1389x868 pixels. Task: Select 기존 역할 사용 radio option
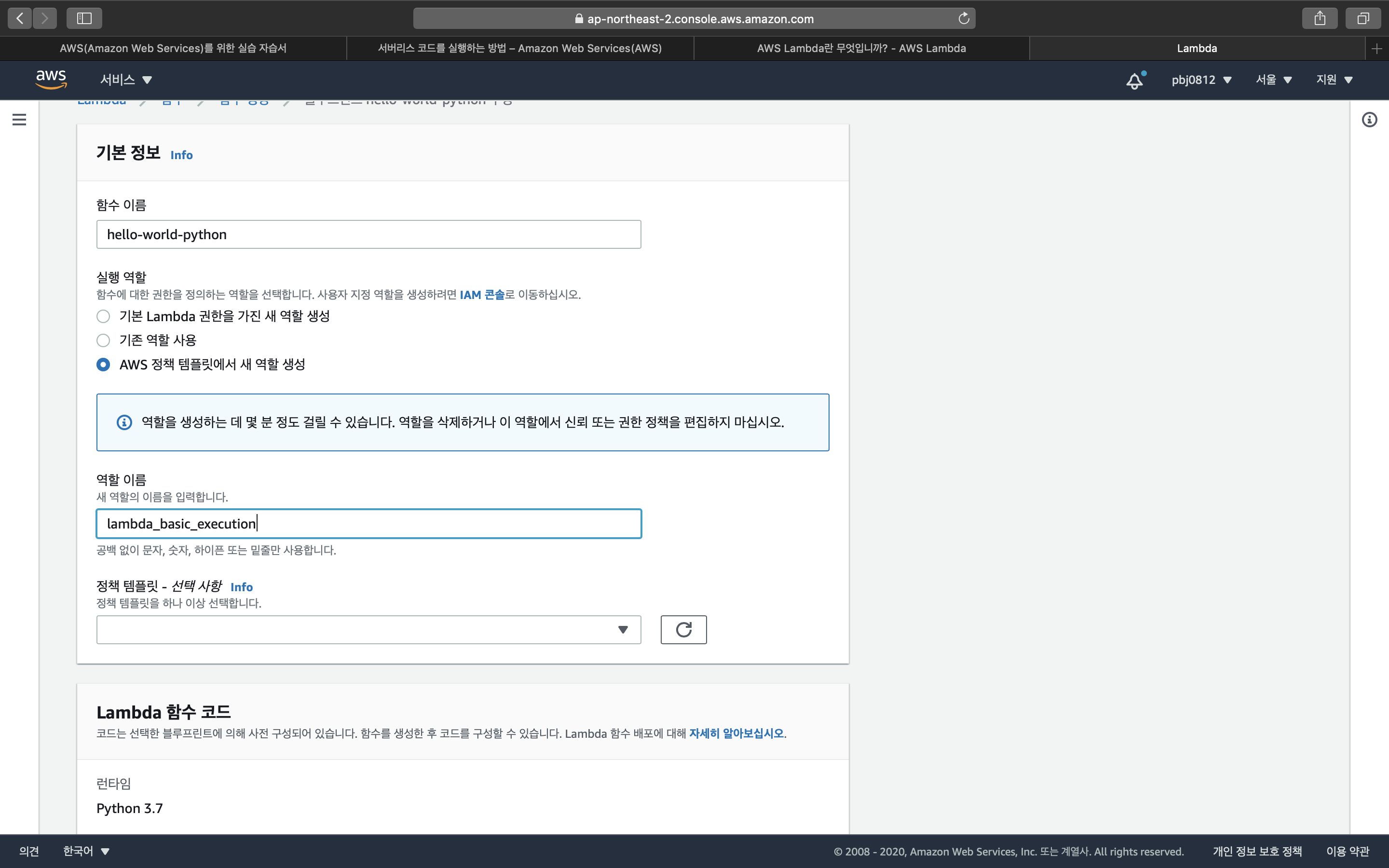click(103, 340)
